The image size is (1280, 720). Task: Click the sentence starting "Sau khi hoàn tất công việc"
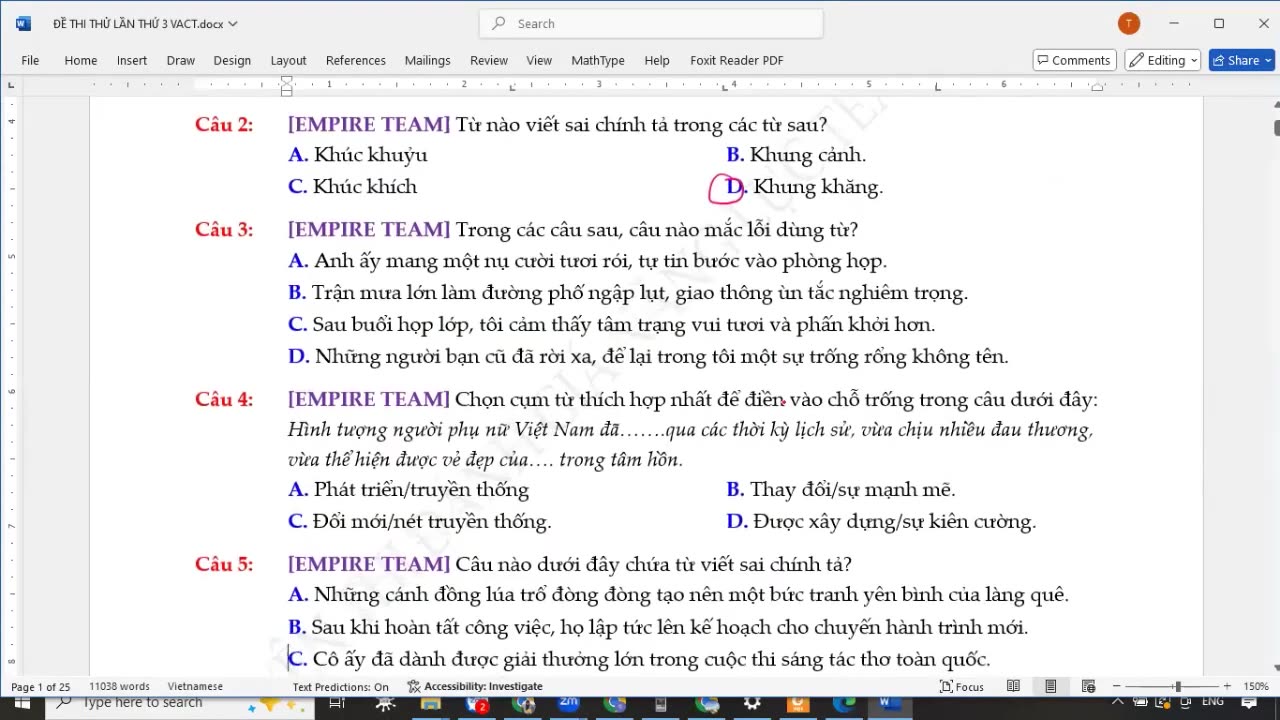click(670, 628)
